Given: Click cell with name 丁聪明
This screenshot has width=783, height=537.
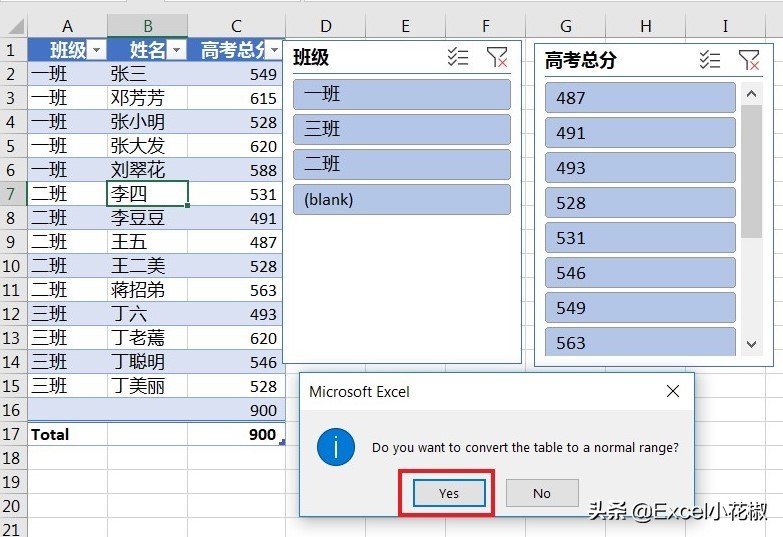Looking at the screenshot, I should pyautogui.click(x=147, y=362).
